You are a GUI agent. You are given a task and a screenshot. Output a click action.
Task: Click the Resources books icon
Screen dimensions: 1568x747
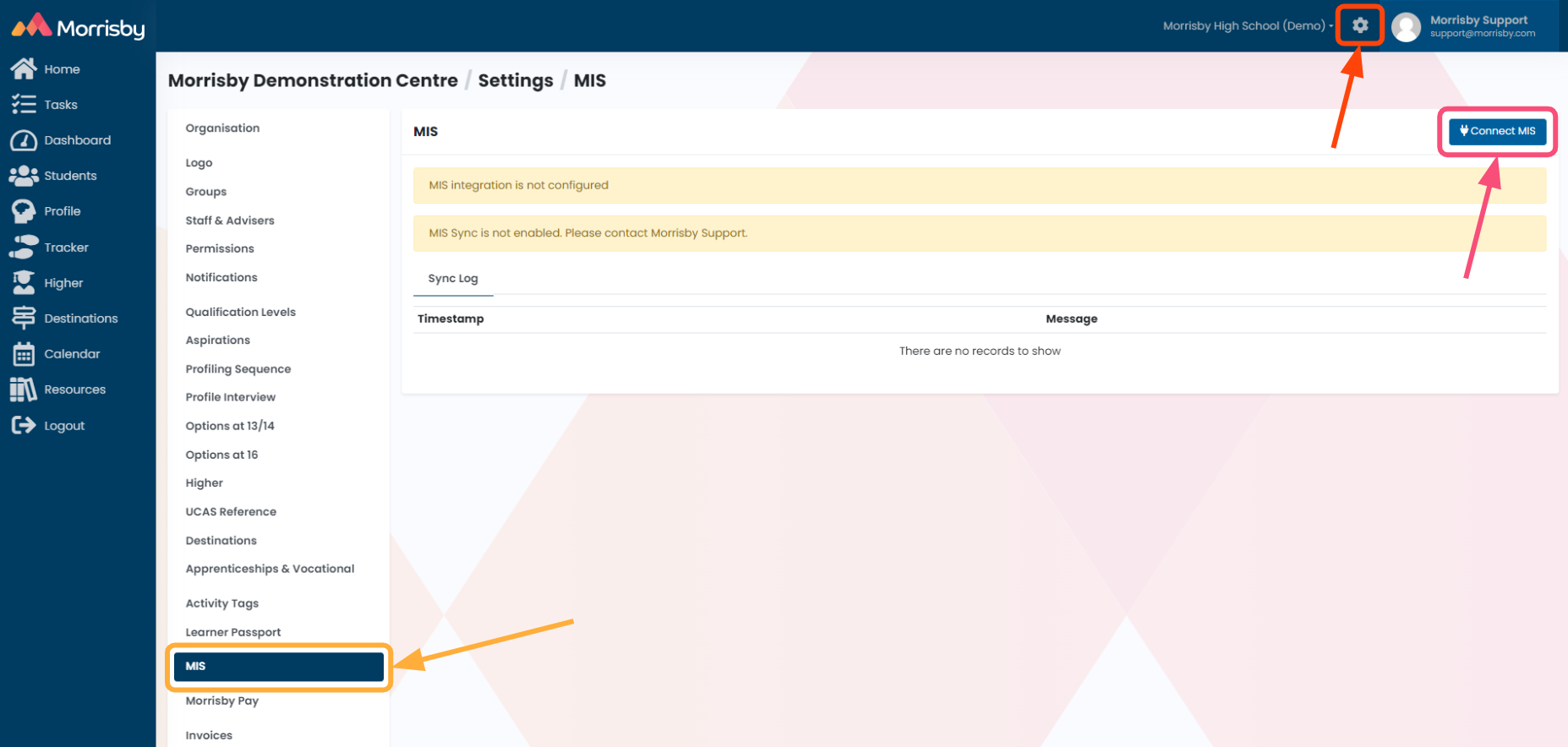pyautogui.click(x=24, y=390)
